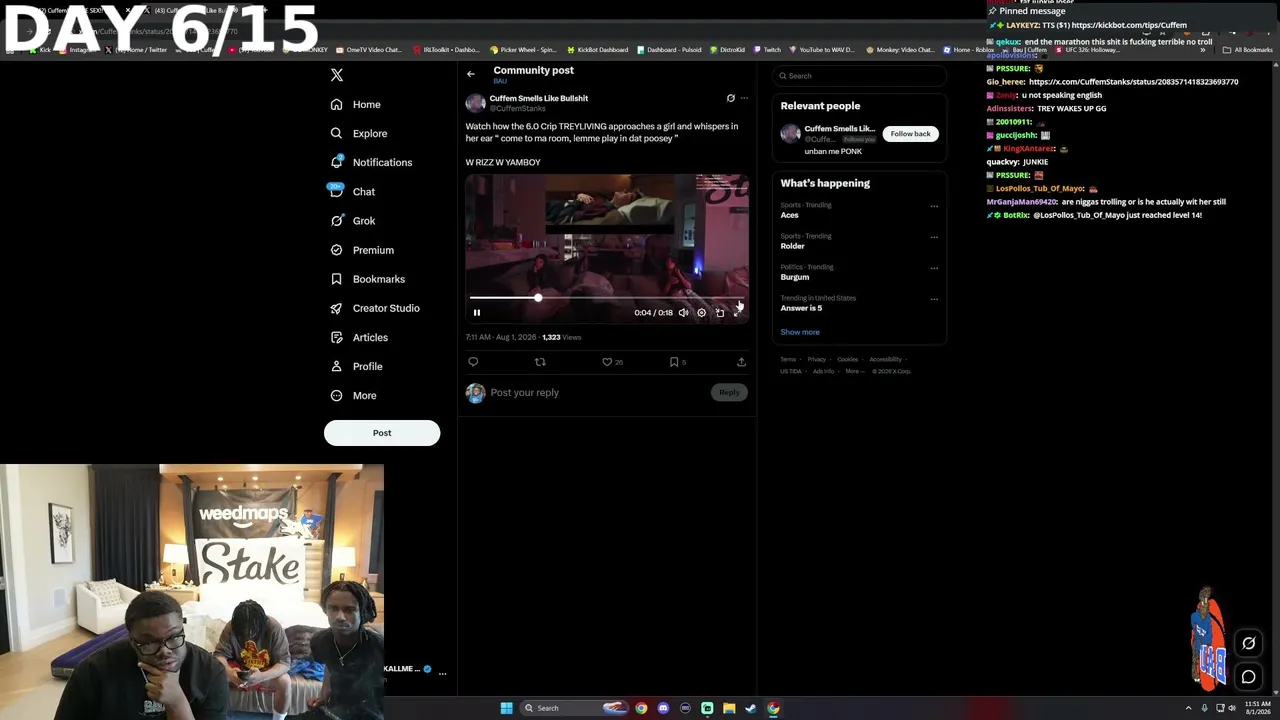Open Steam from the taskbar

(751, 708)
